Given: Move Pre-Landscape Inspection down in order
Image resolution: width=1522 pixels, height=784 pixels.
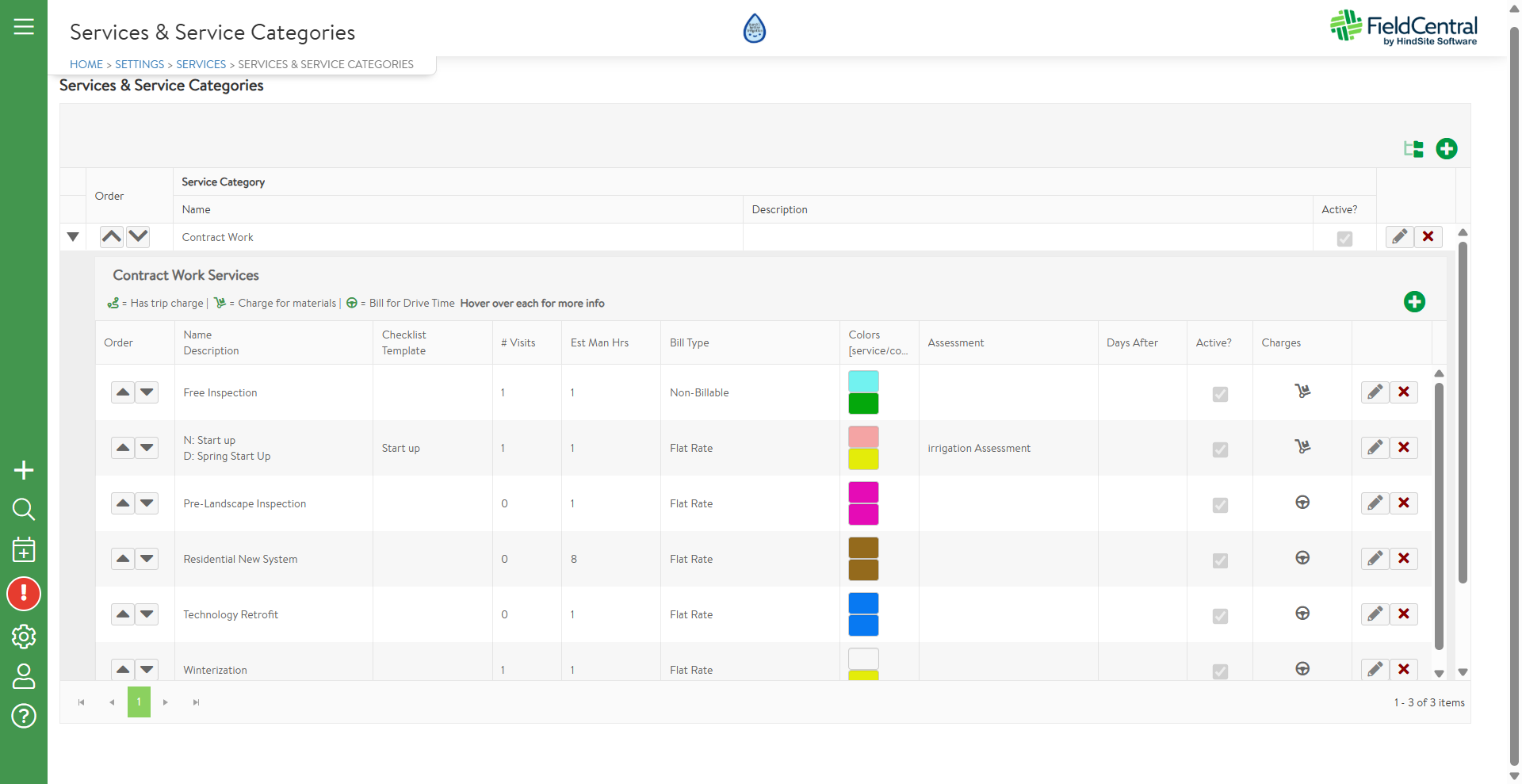Looking at the screenshot, I should pos(147,503).
